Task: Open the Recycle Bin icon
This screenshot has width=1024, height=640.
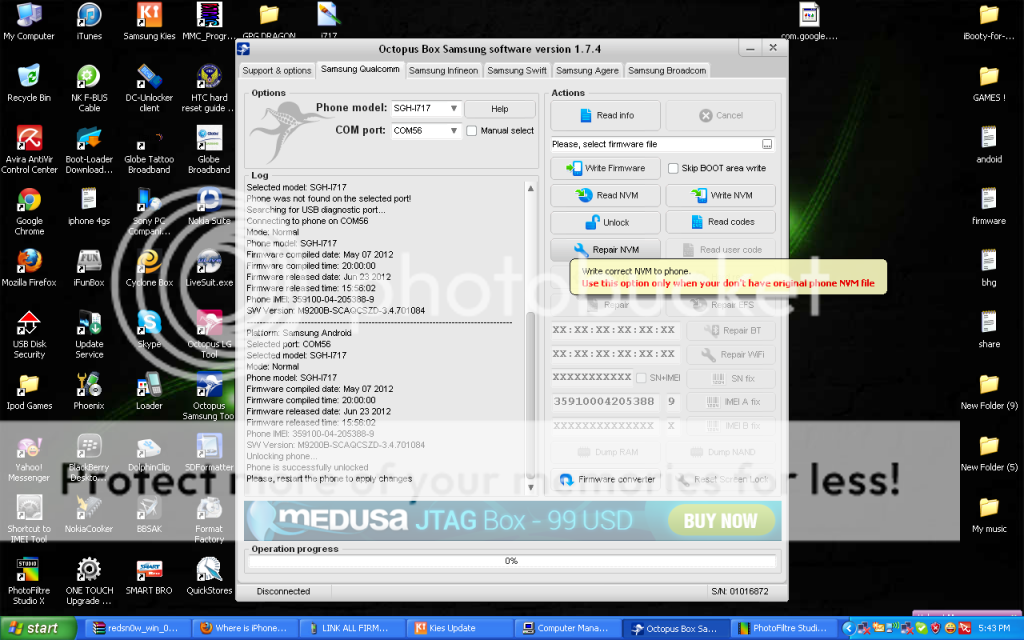Action: click(29, 83)
